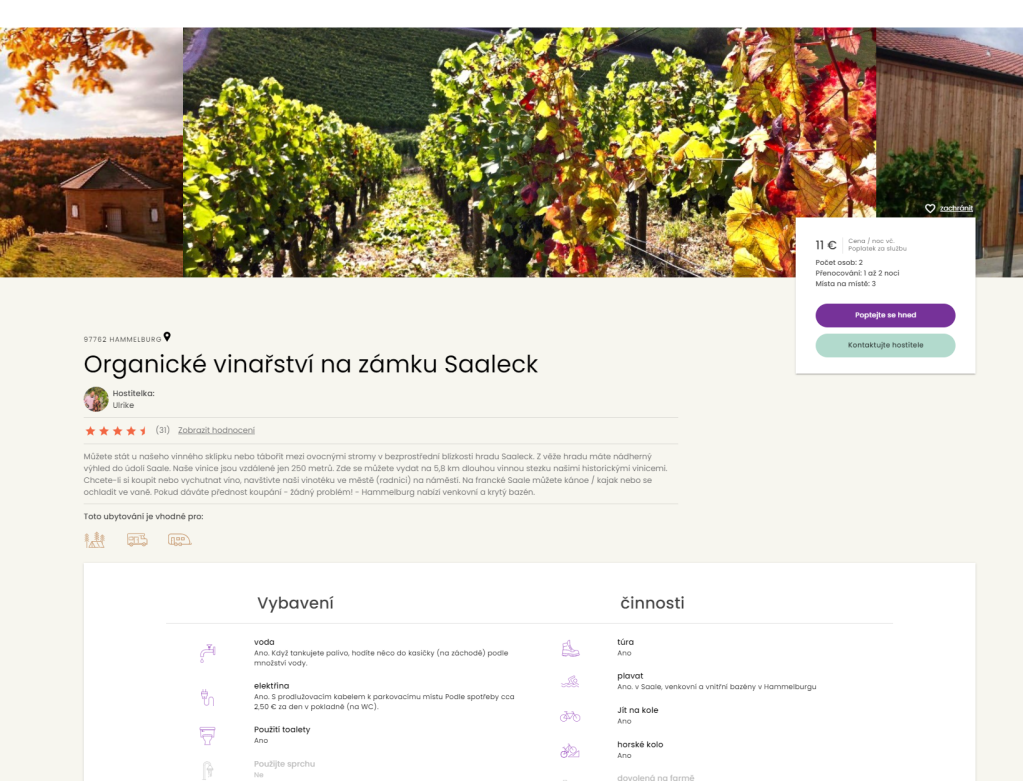Click the Kontaktujte hostitele button

tap(885, 345)
